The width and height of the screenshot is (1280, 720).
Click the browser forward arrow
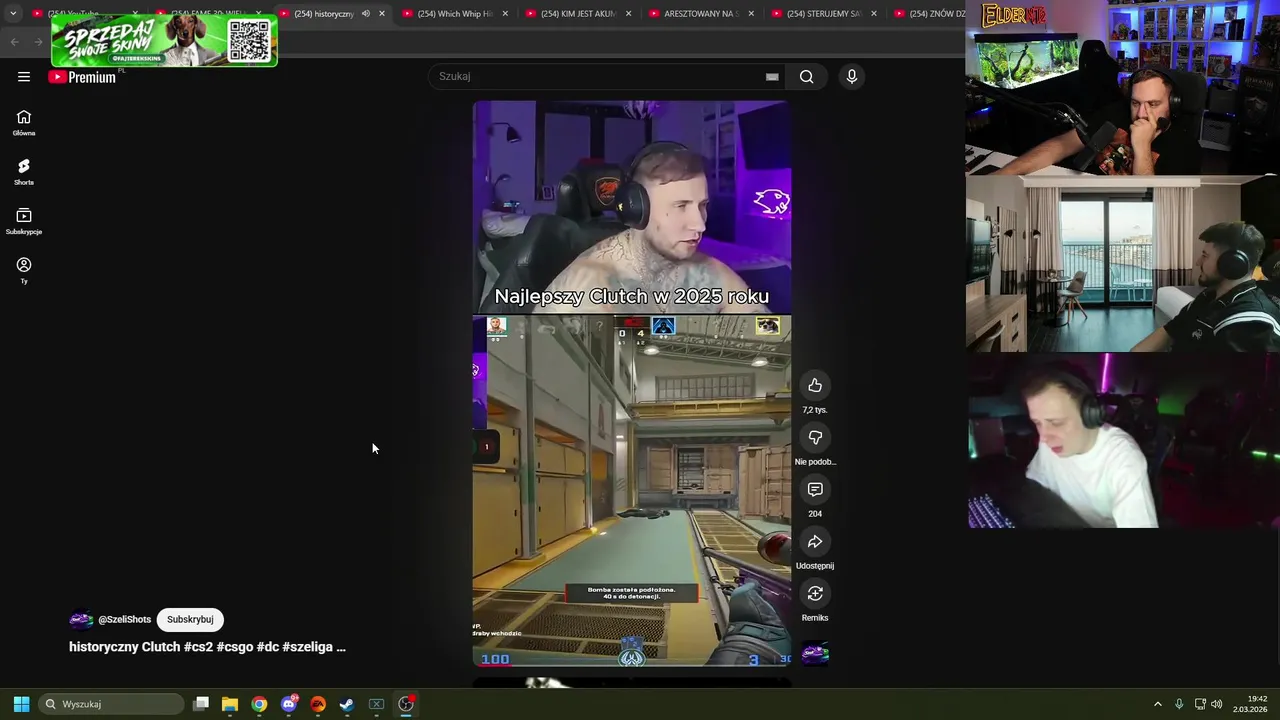39,41
